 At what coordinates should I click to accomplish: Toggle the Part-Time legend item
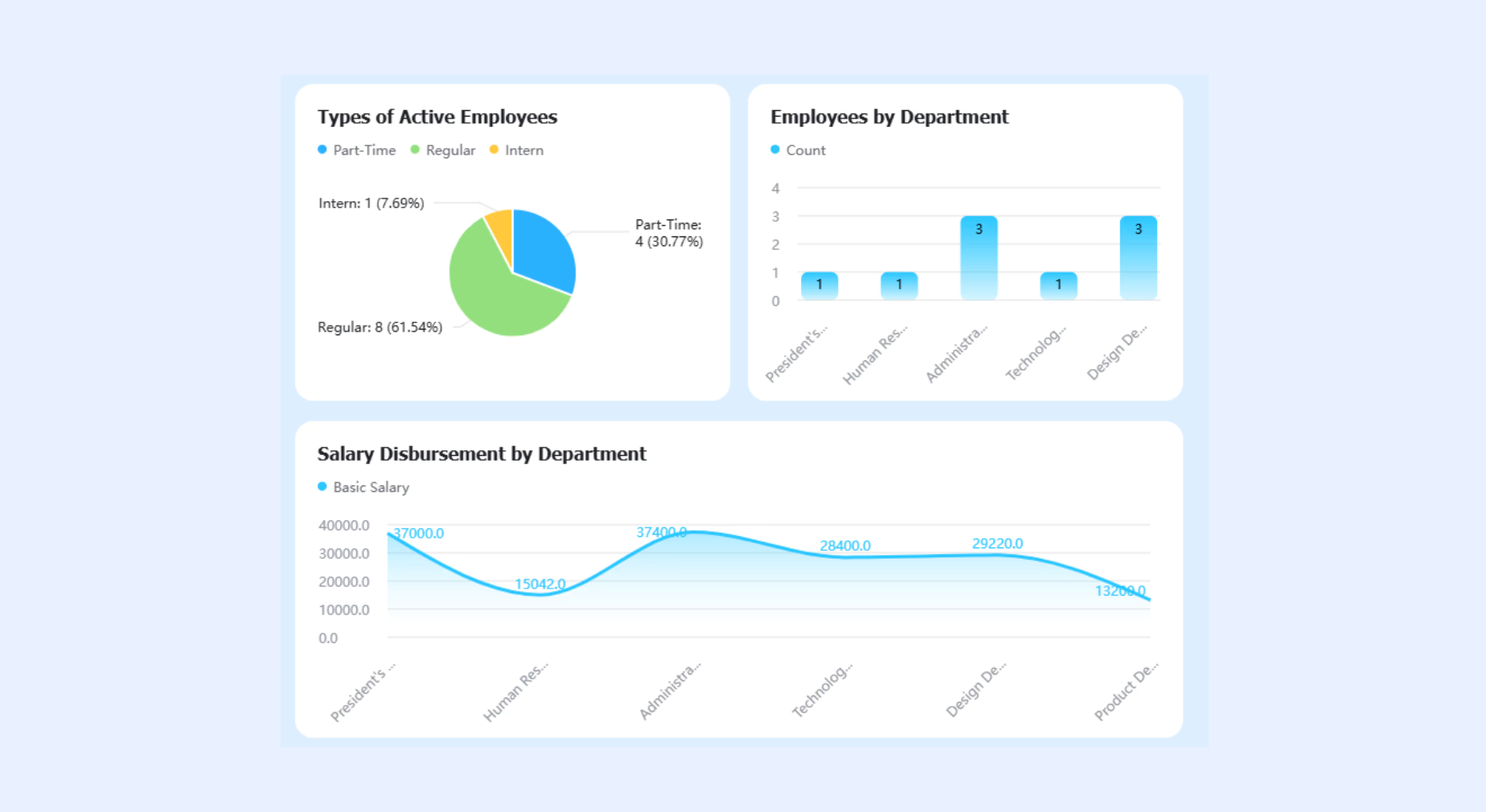(357, 150)
